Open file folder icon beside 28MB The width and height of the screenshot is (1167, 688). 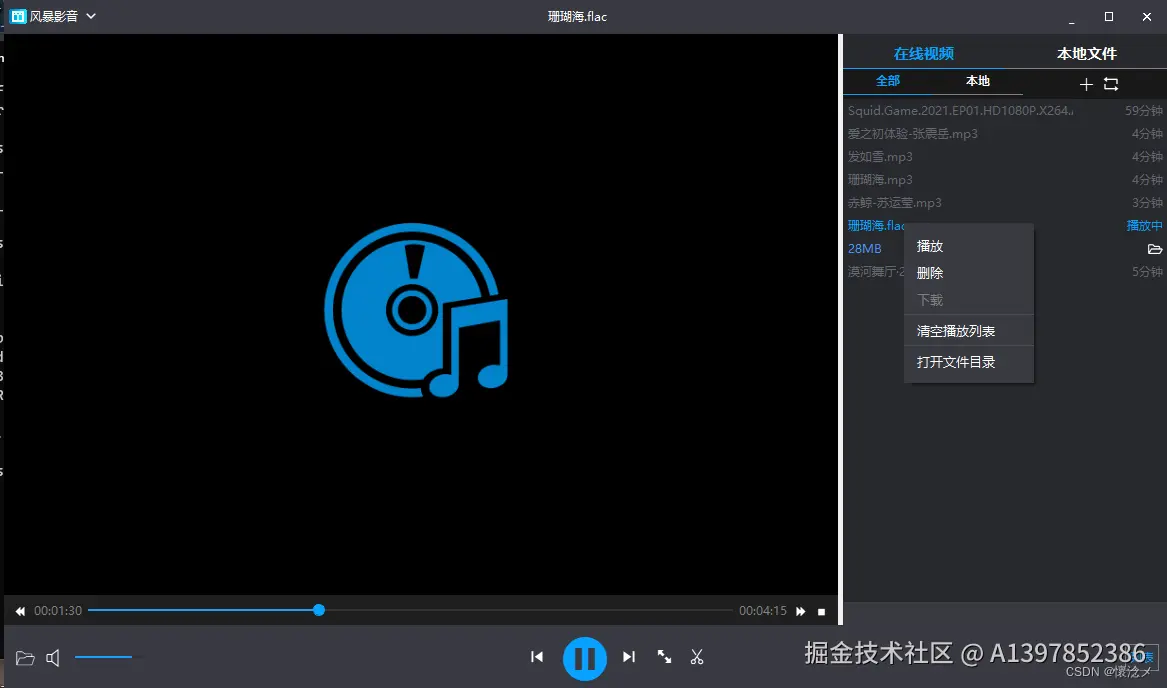click(x=1154, y=249)
